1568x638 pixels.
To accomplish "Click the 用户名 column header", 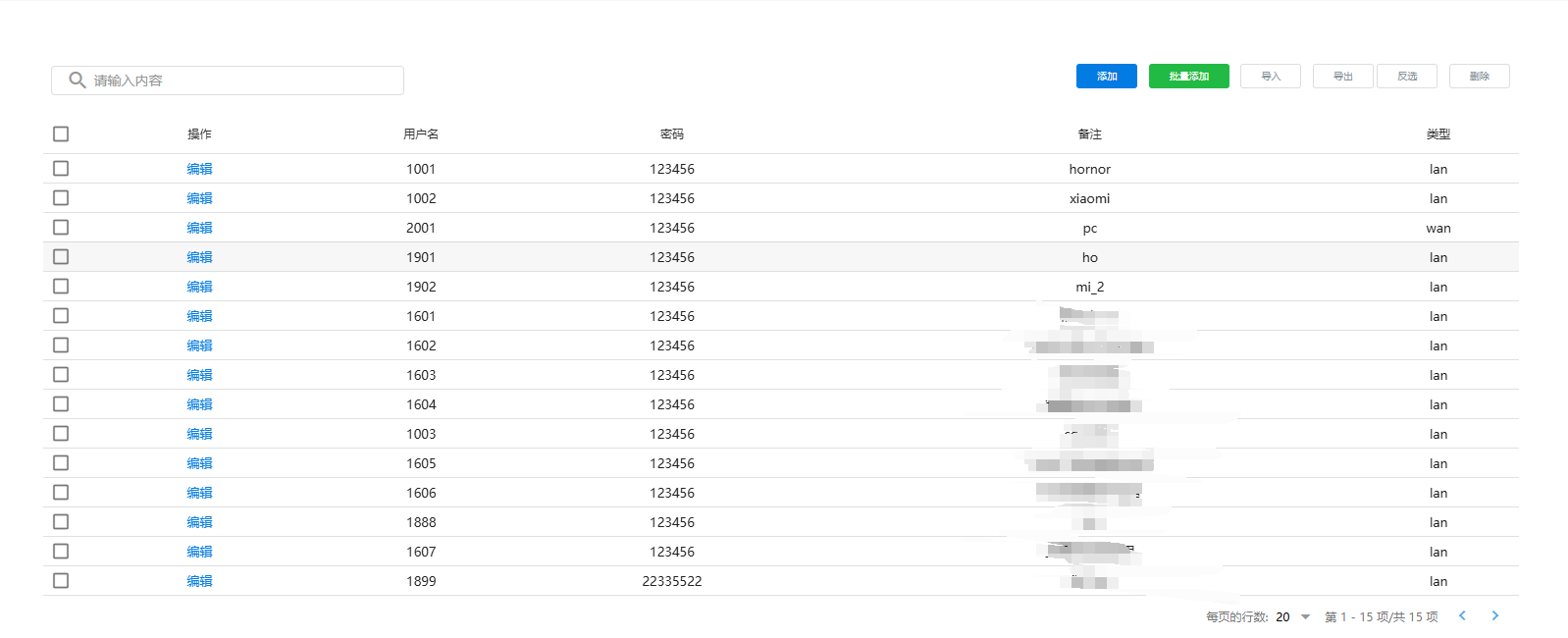I will 421,134.
